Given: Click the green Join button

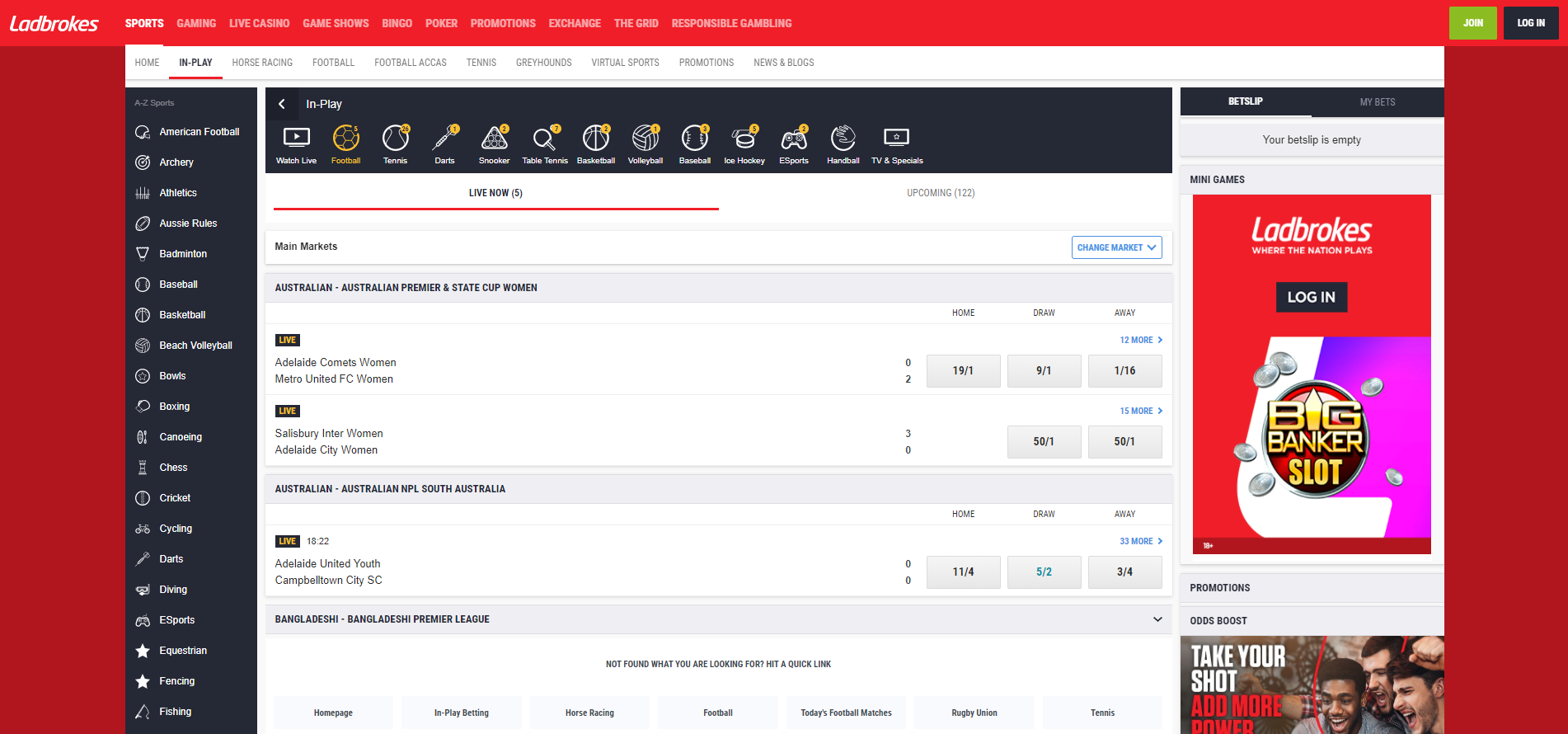Looking at the screenshot, I should click(1473, 23).
